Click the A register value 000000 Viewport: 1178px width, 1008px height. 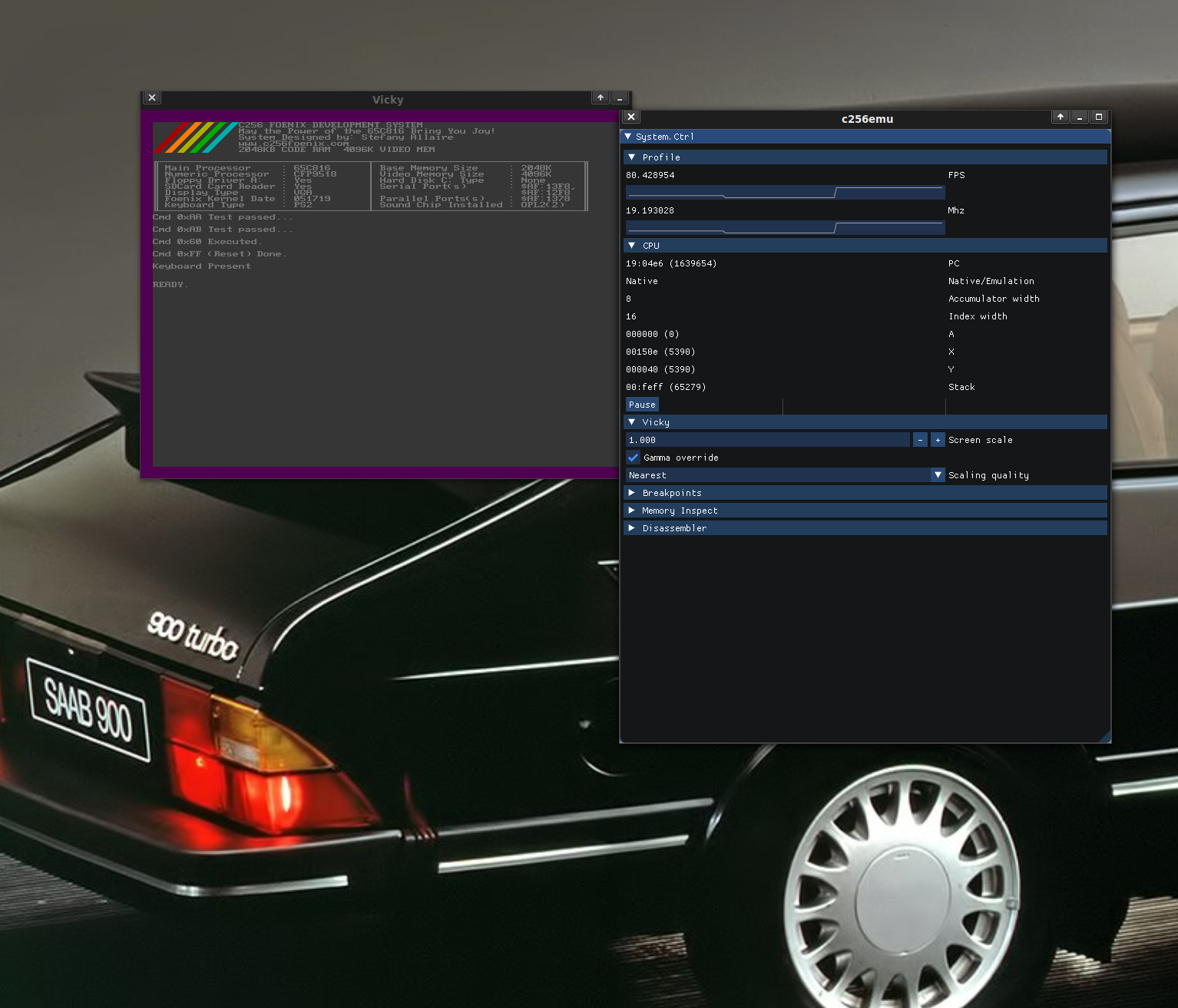(x=653, y=334)
